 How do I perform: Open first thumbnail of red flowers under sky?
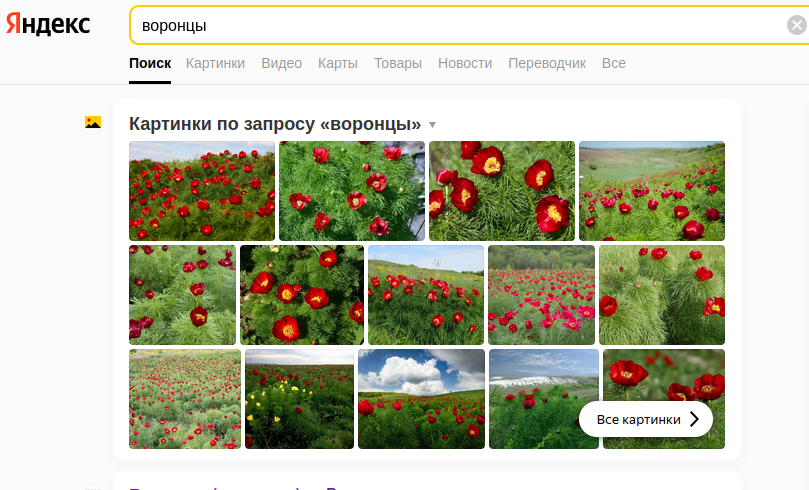tap(202, 191)
